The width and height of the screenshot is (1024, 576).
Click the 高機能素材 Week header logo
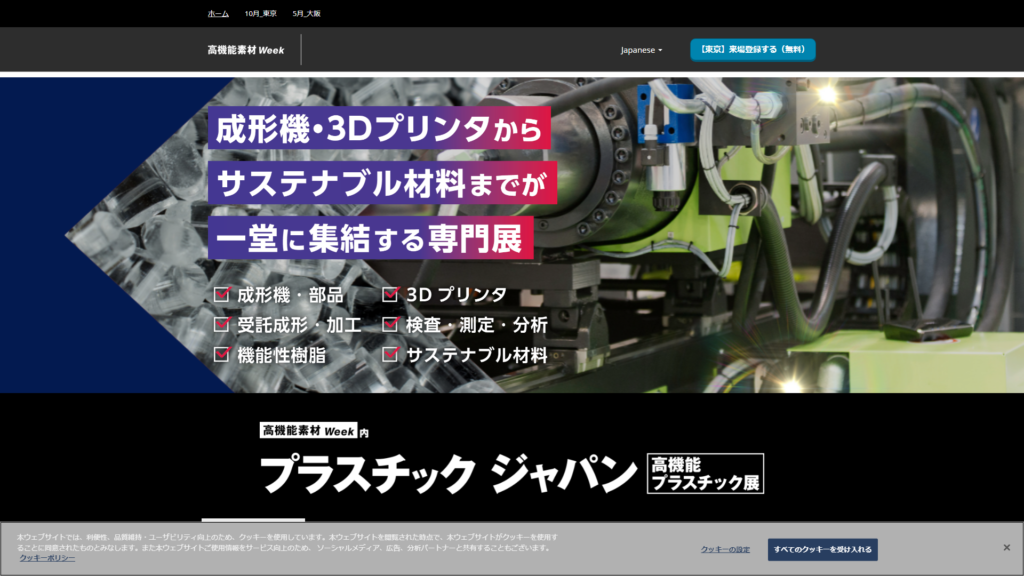pyautogui.click(x=246, y=50)
